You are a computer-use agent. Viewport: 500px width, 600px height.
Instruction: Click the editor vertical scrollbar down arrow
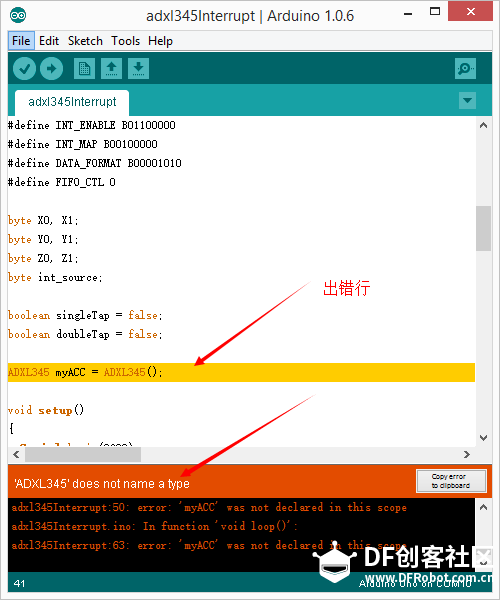(484, 438)
